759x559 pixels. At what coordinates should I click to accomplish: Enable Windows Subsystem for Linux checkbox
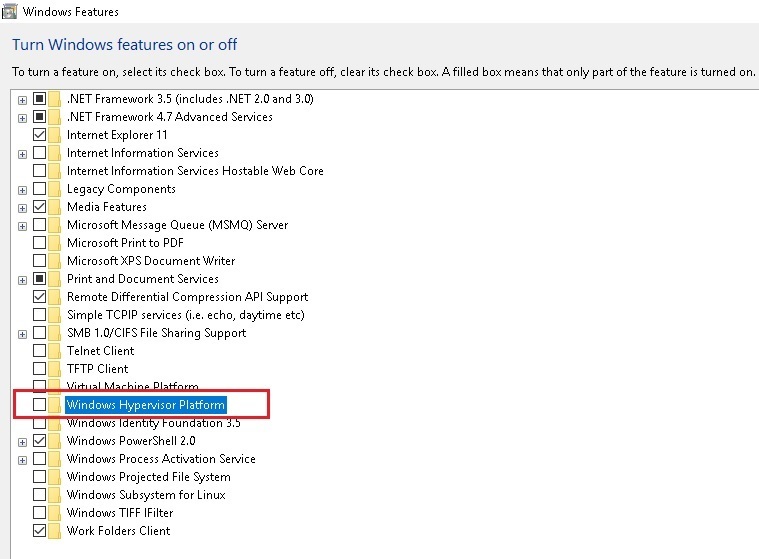(40, 494)
